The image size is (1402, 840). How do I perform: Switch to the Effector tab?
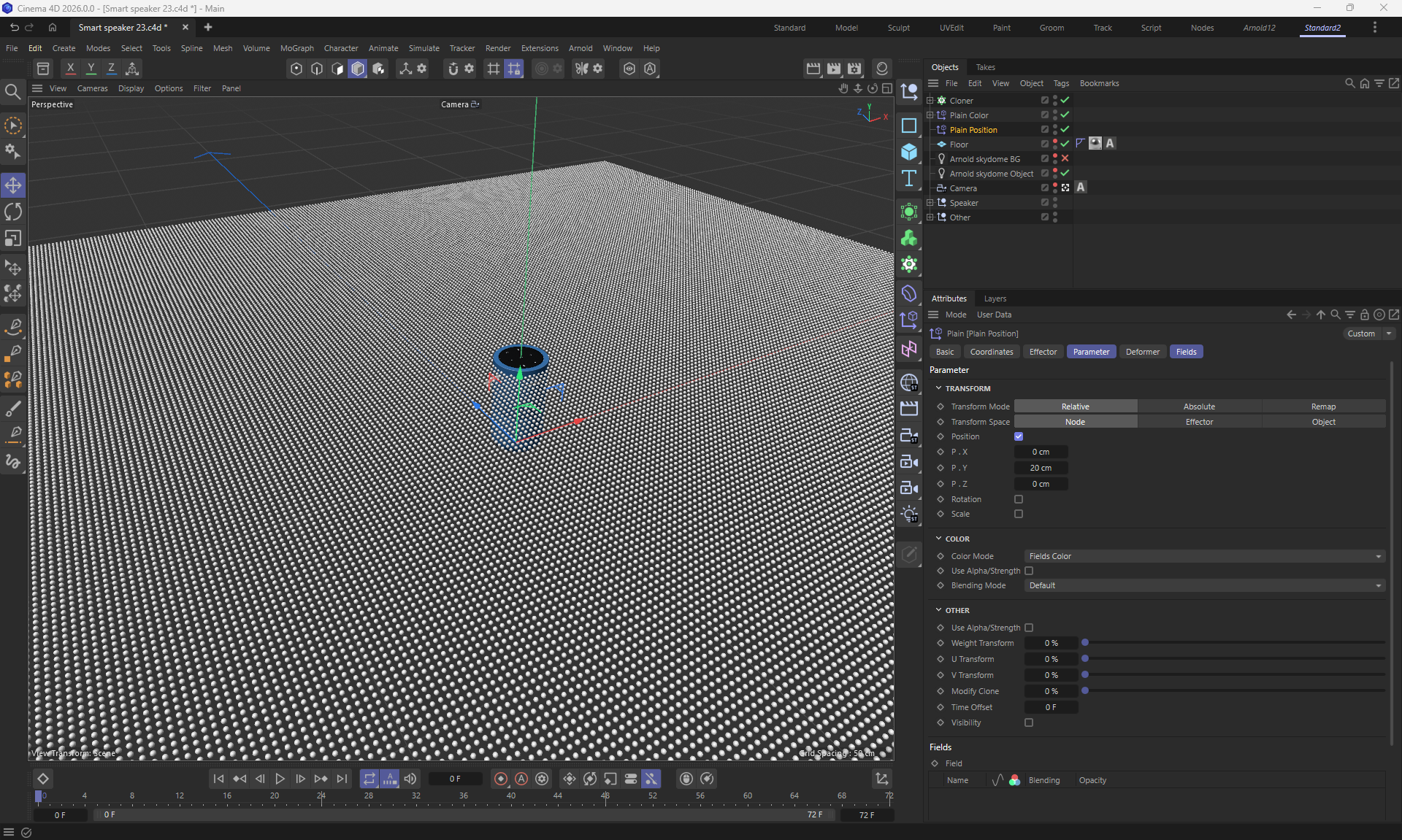[1043, 352]
